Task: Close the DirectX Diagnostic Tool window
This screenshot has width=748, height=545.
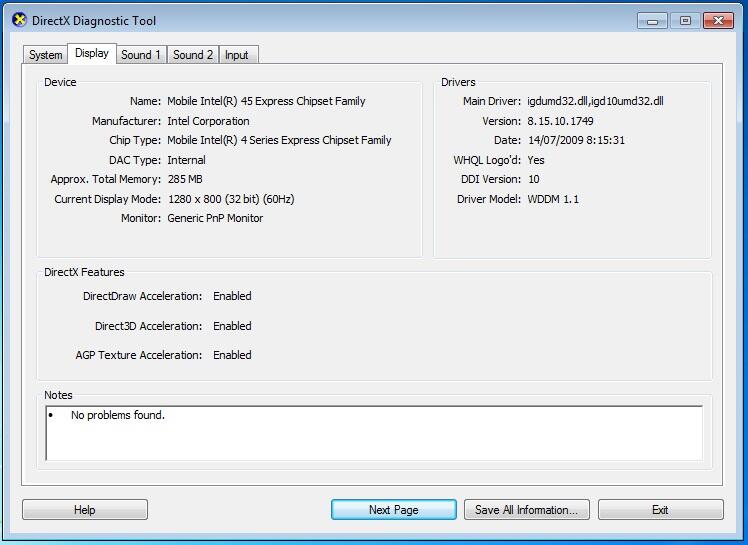Action: click(718, 21)
